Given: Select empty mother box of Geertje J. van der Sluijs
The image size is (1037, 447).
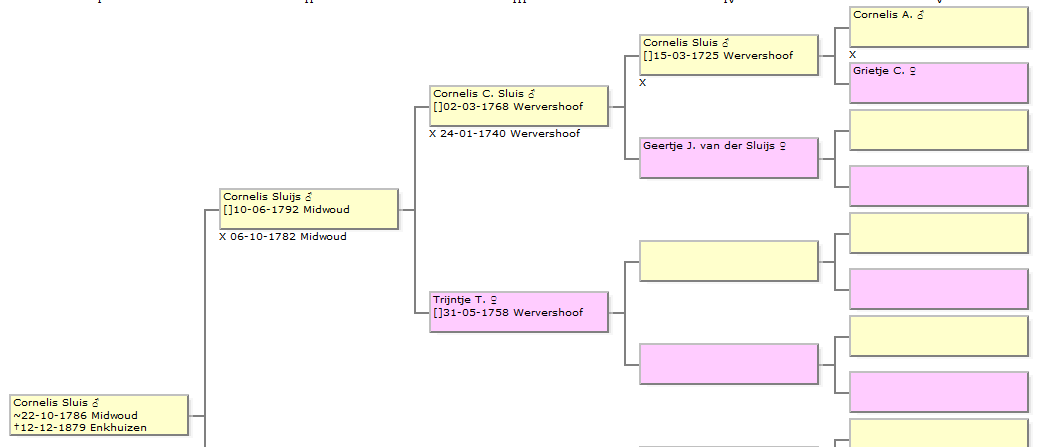Looking at the screenshot, I should tap(938, 186).
